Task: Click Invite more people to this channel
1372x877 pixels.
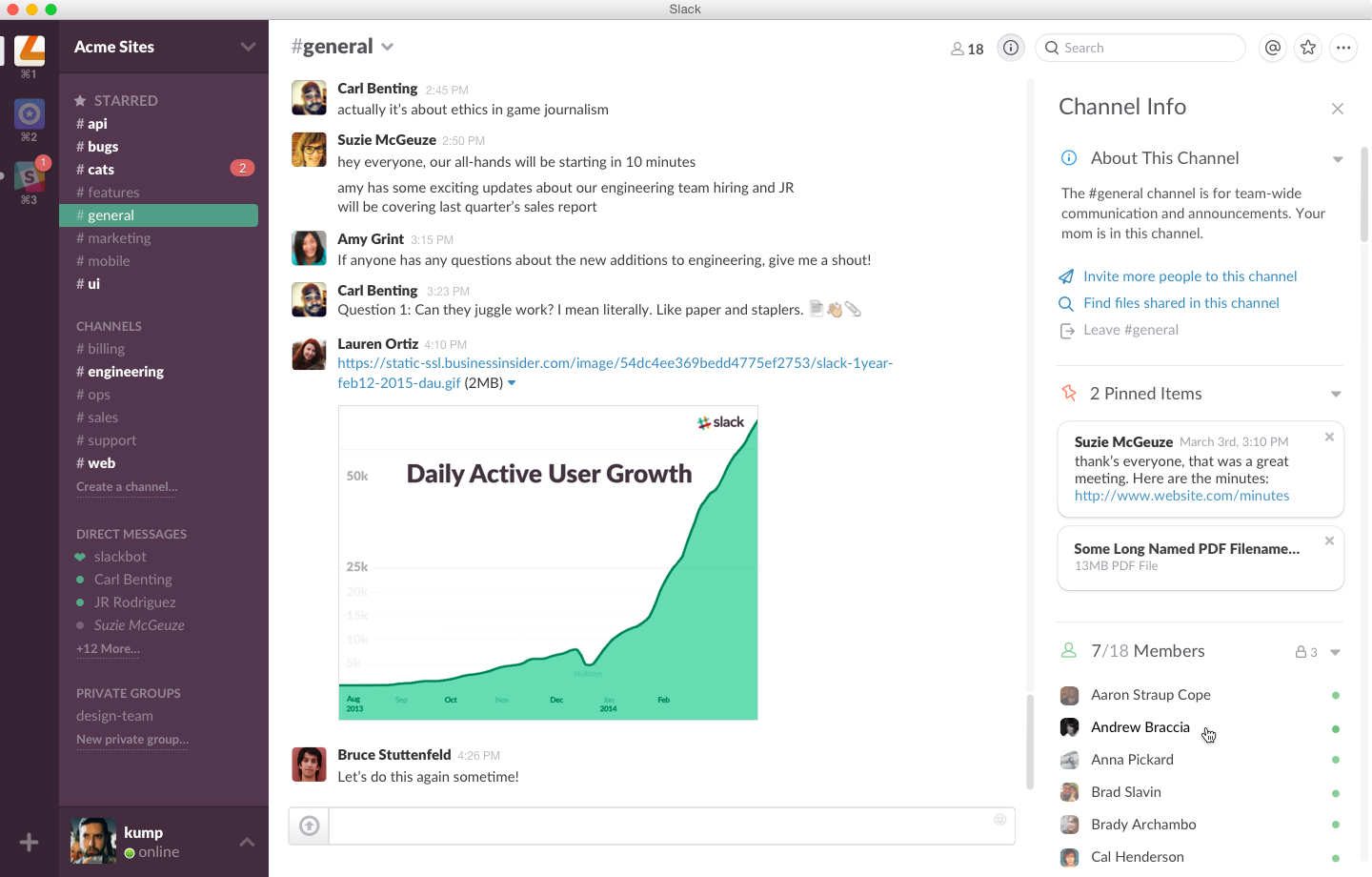Action: point(1190,276)
